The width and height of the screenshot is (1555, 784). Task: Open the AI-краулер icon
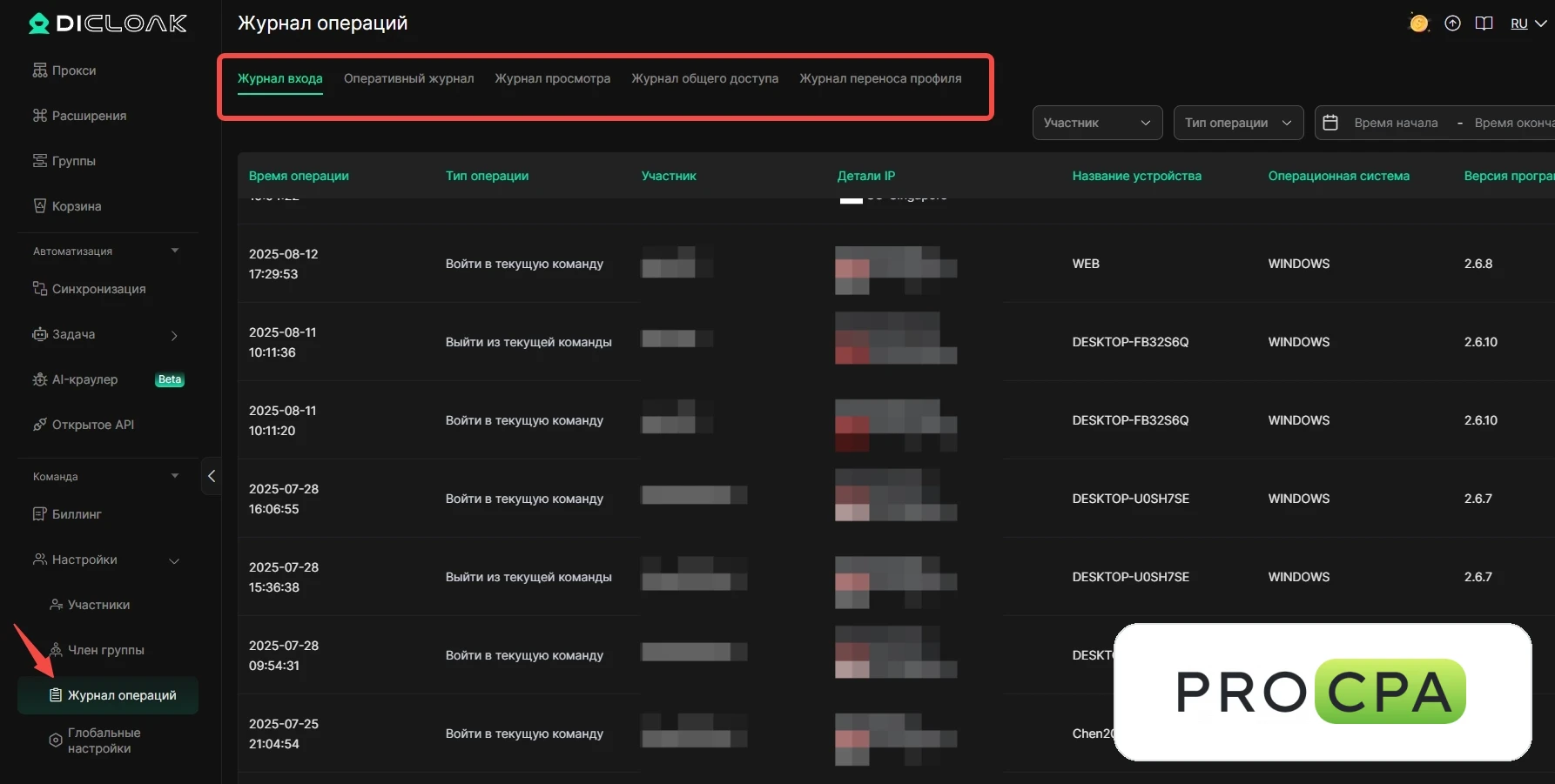40,379
